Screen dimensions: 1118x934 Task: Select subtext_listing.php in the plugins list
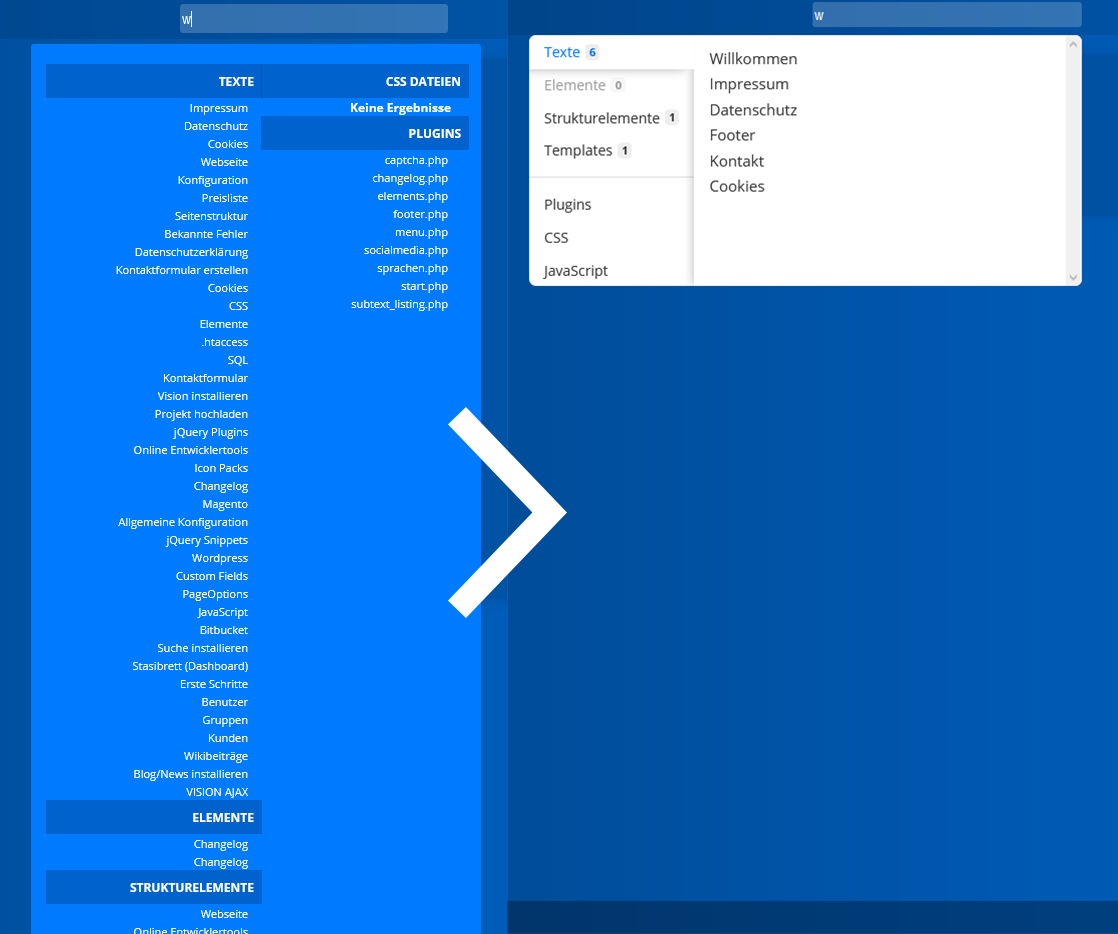(x=399, y=304)
